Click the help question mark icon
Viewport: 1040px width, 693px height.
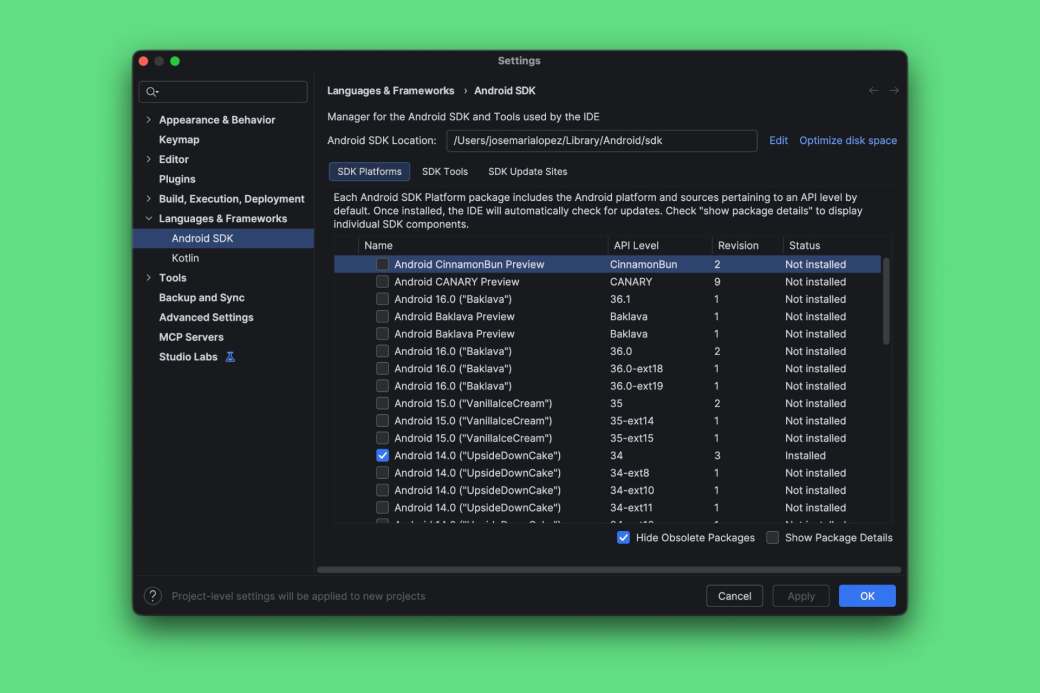153,596
